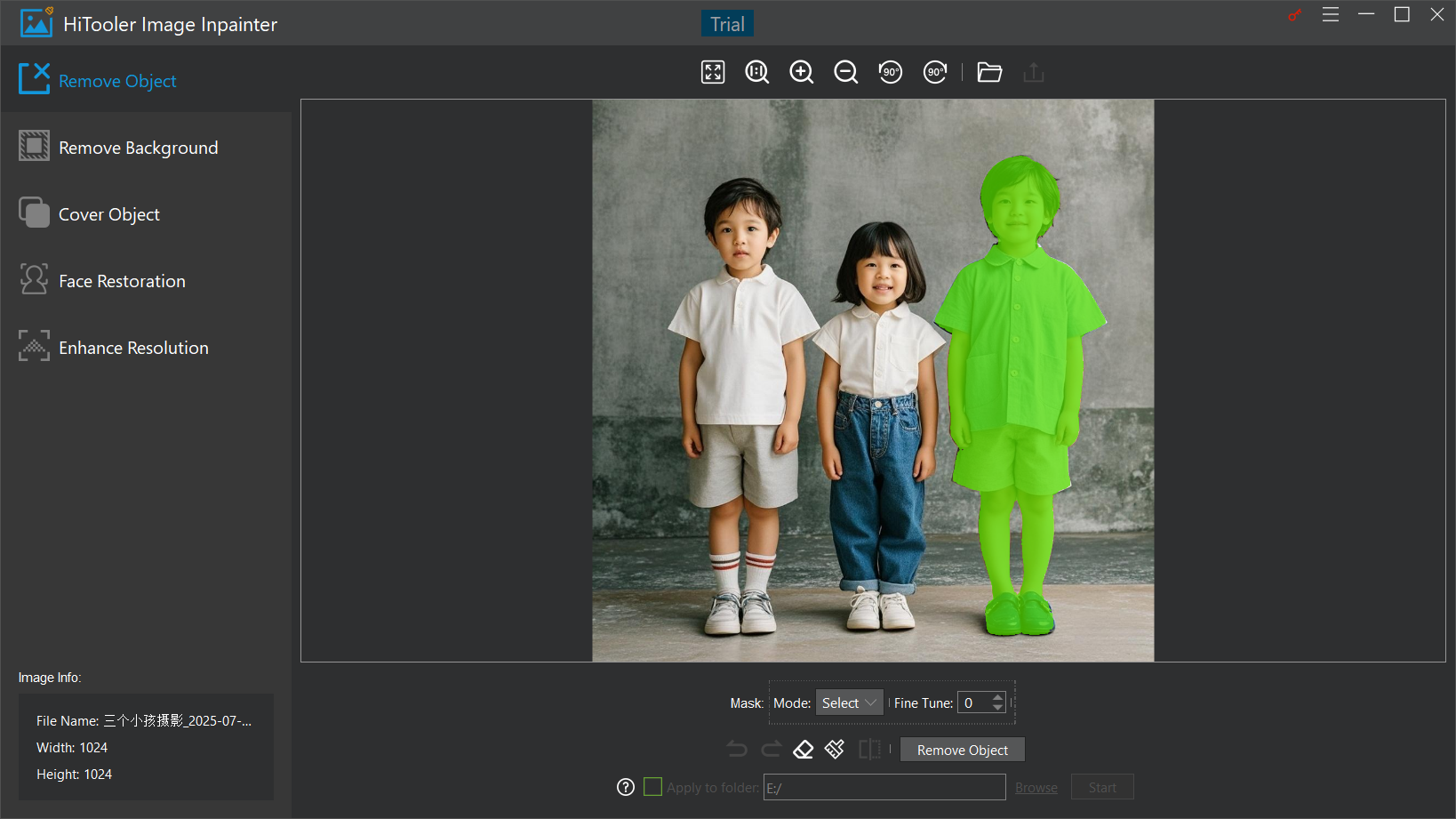Open the Mask Mode Select dropdown
Image resolution: width=1456 pixels, height=819 pixels.
(850, 703)
